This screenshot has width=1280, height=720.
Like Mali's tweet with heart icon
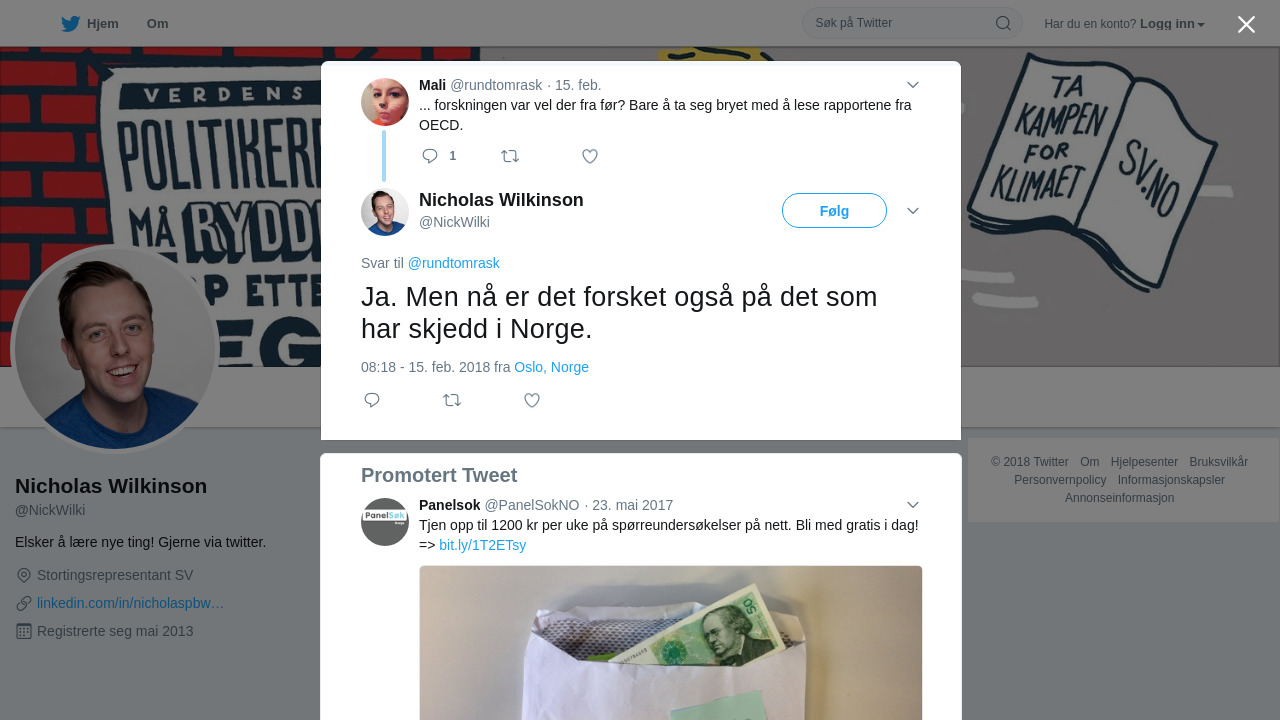590,156
